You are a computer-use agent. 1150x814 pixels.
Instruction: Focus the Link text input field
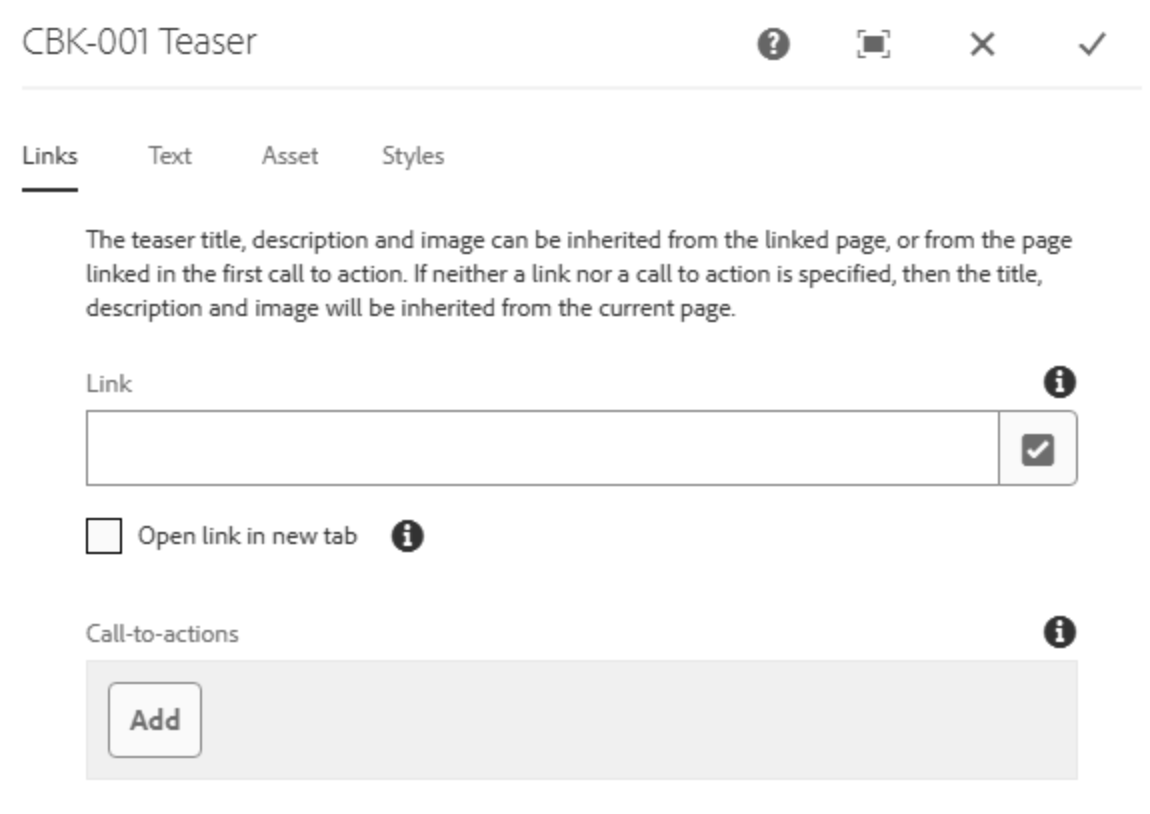541,449
